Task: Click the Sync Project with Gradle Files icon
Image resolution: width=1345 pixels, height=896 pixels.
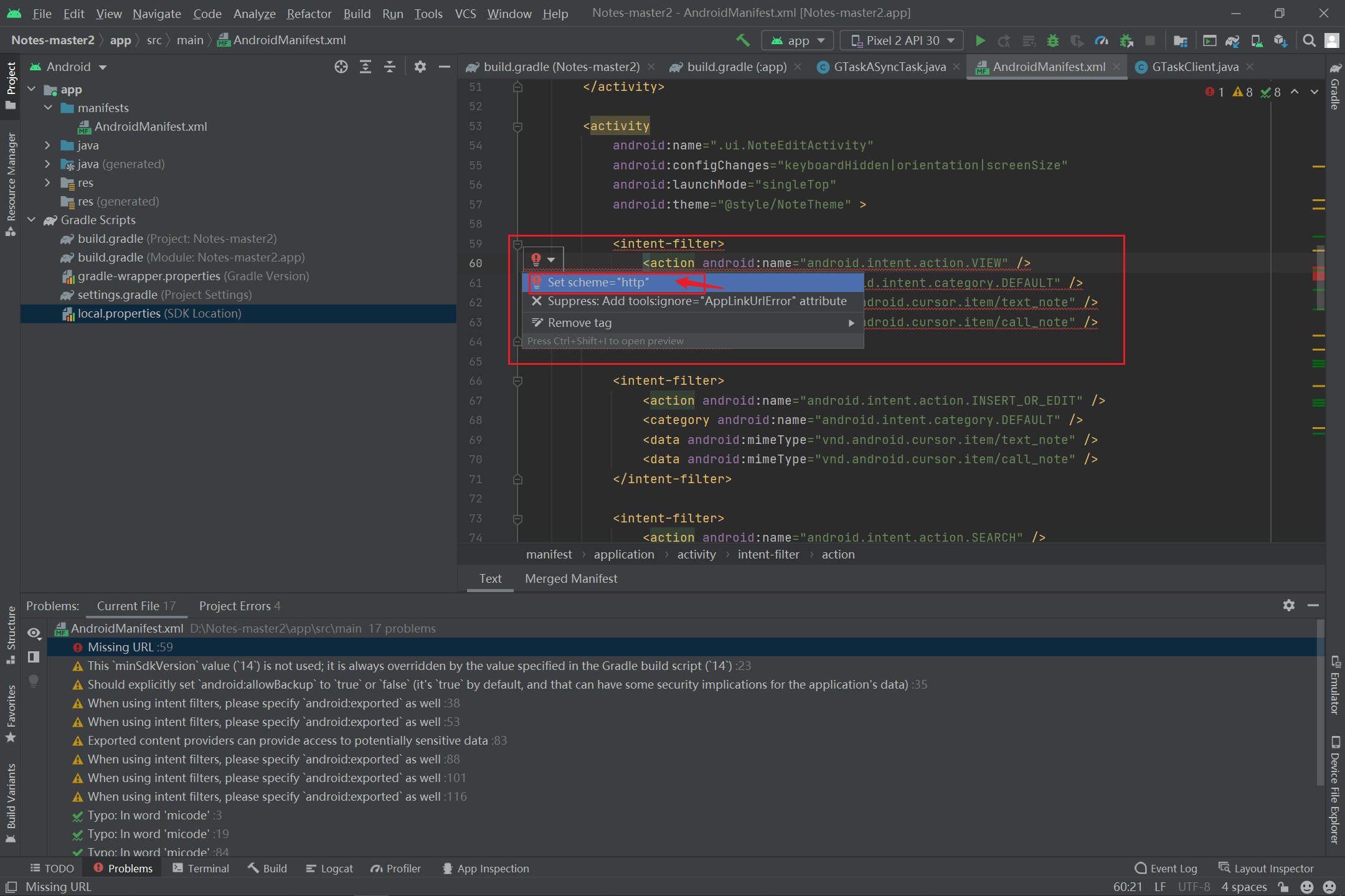Action: pos(1232,40)
